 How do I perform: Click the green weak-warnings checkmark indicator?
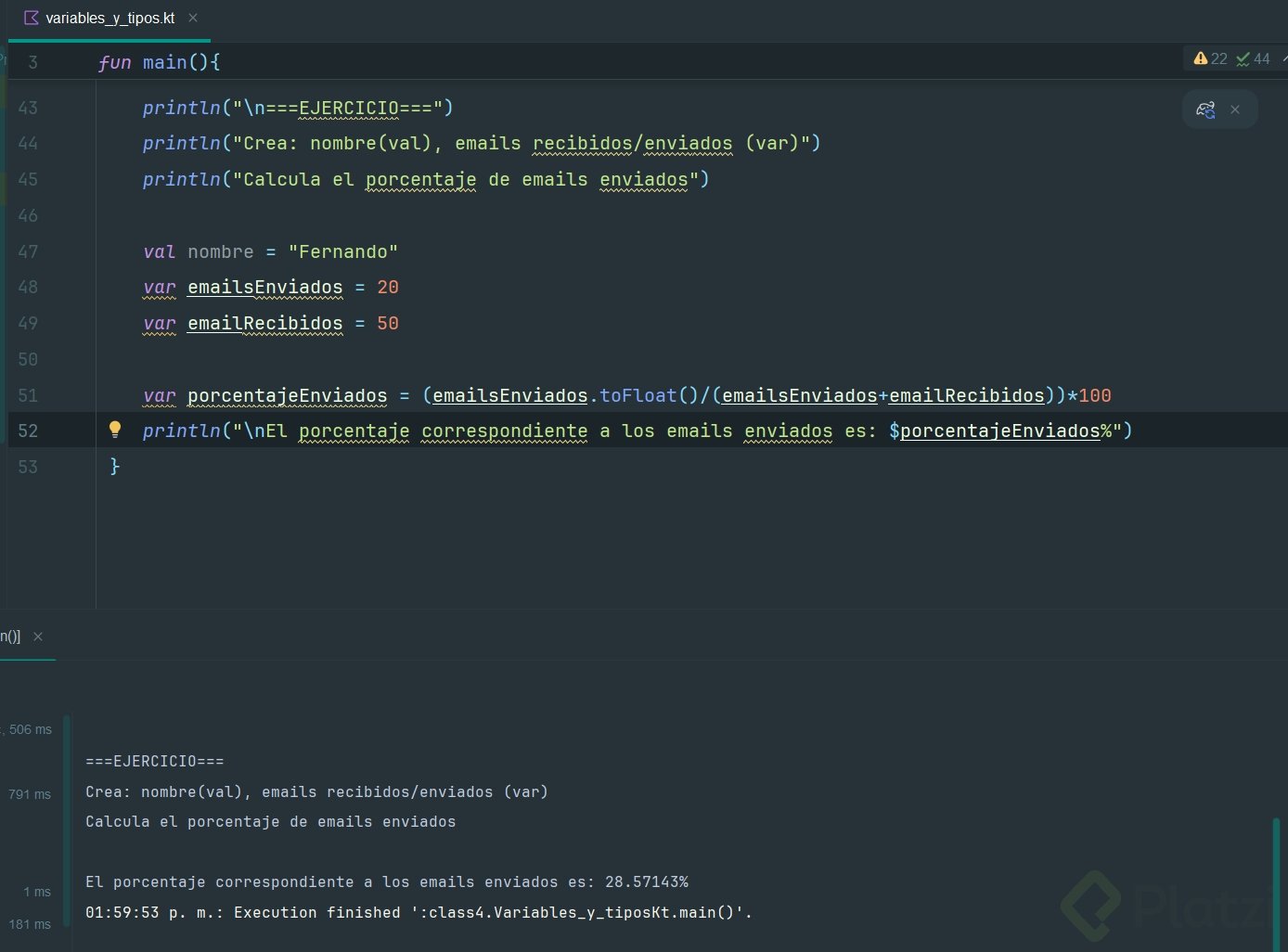click(1243, 58)
